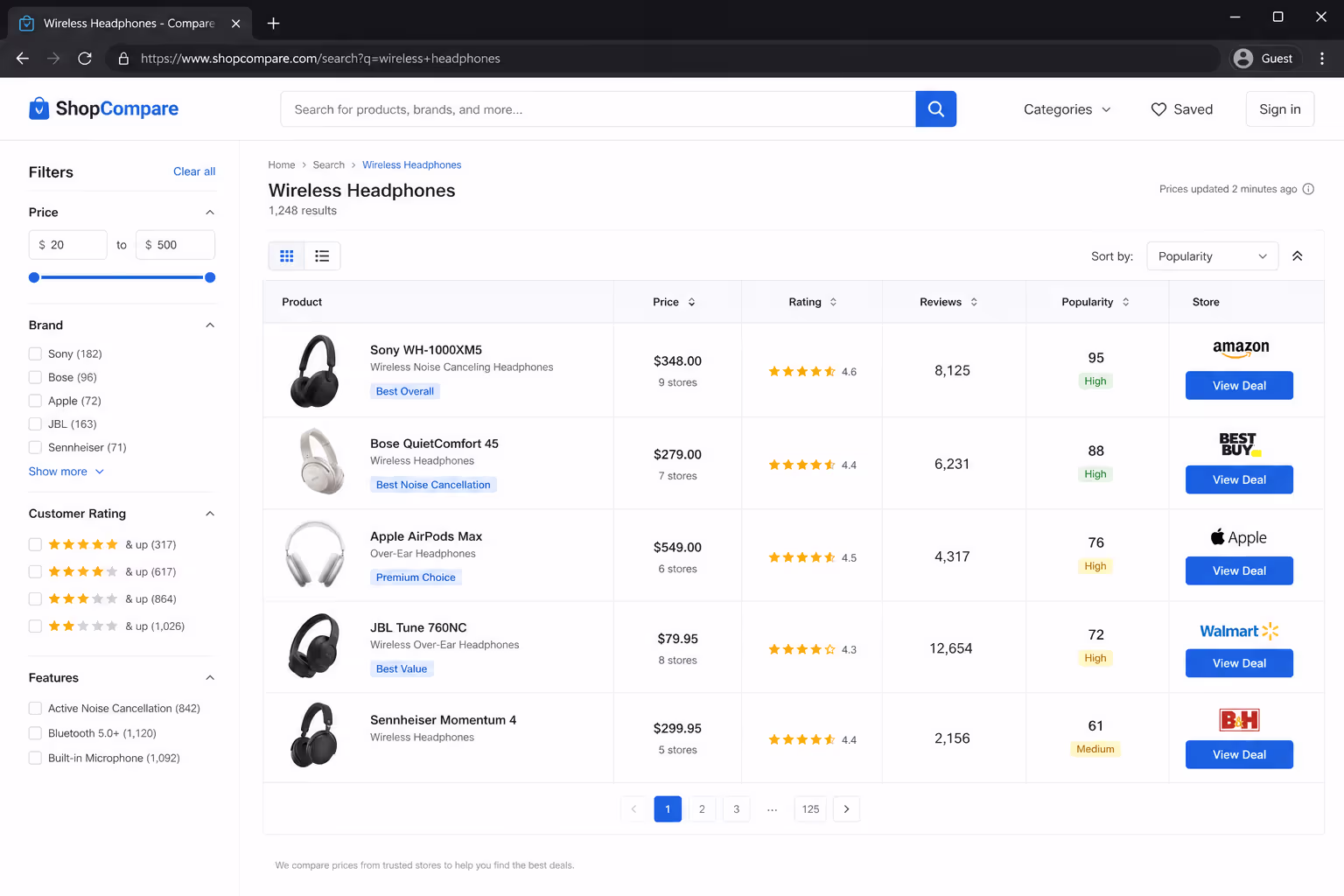
Task: Switch to list view icon
Action: coord(322,256)
